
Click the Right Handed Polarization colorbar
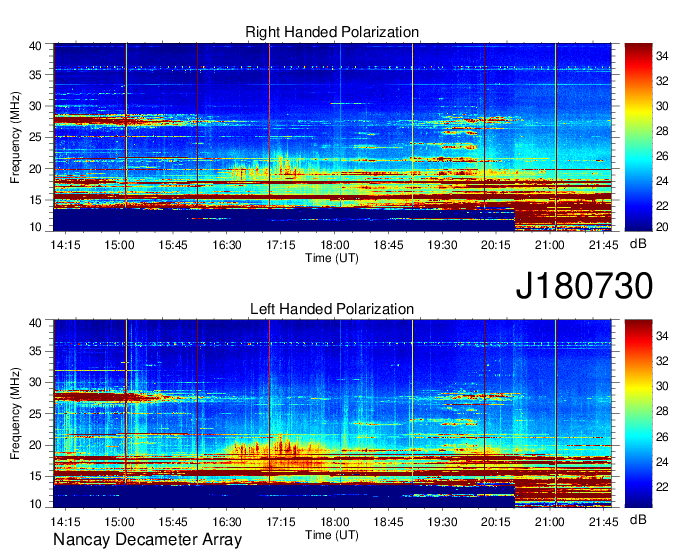638,137
